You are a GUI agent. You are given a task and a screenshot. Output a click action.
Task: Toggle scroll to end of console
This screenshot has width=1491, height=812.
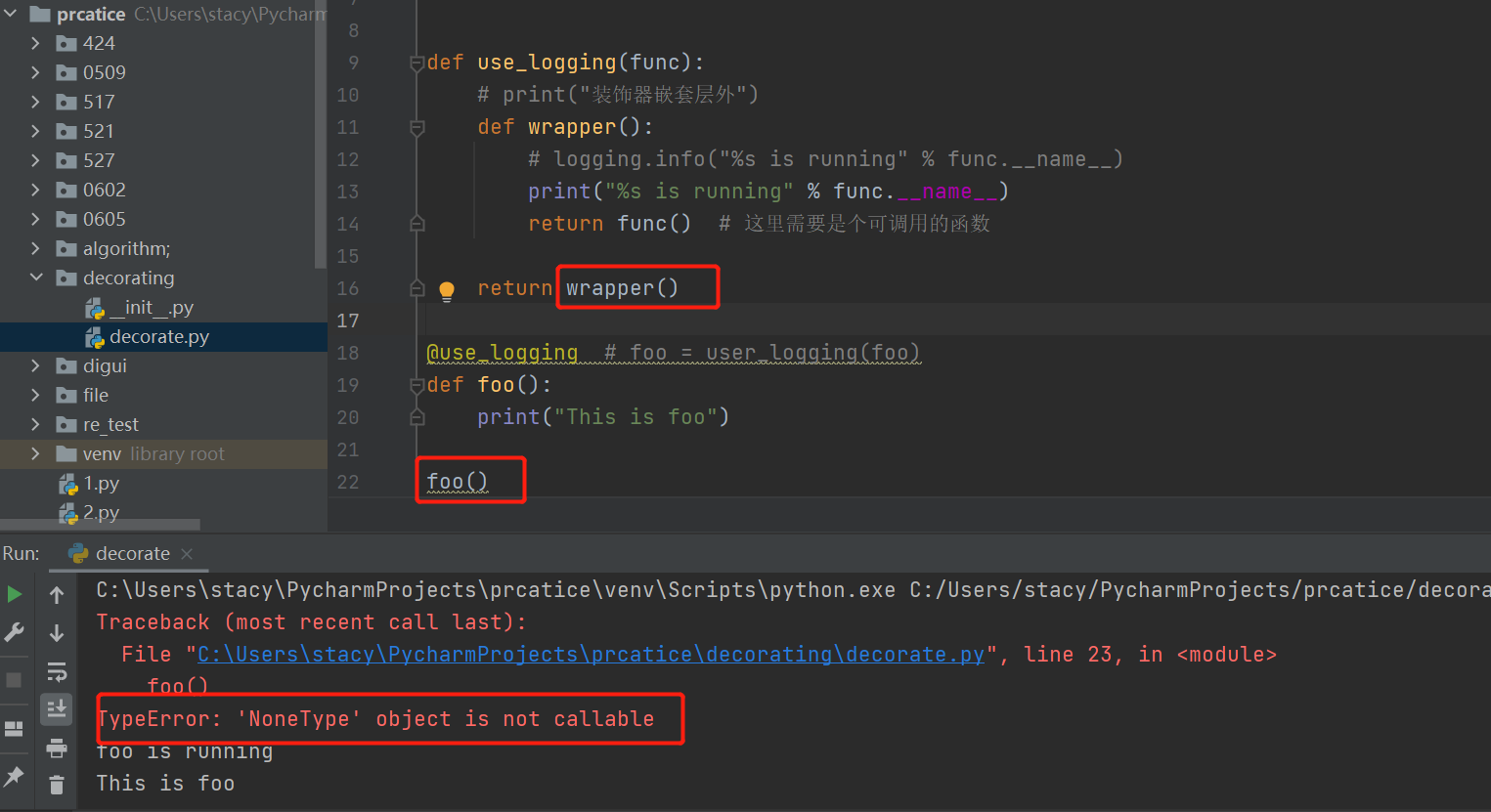click(57, 709)
